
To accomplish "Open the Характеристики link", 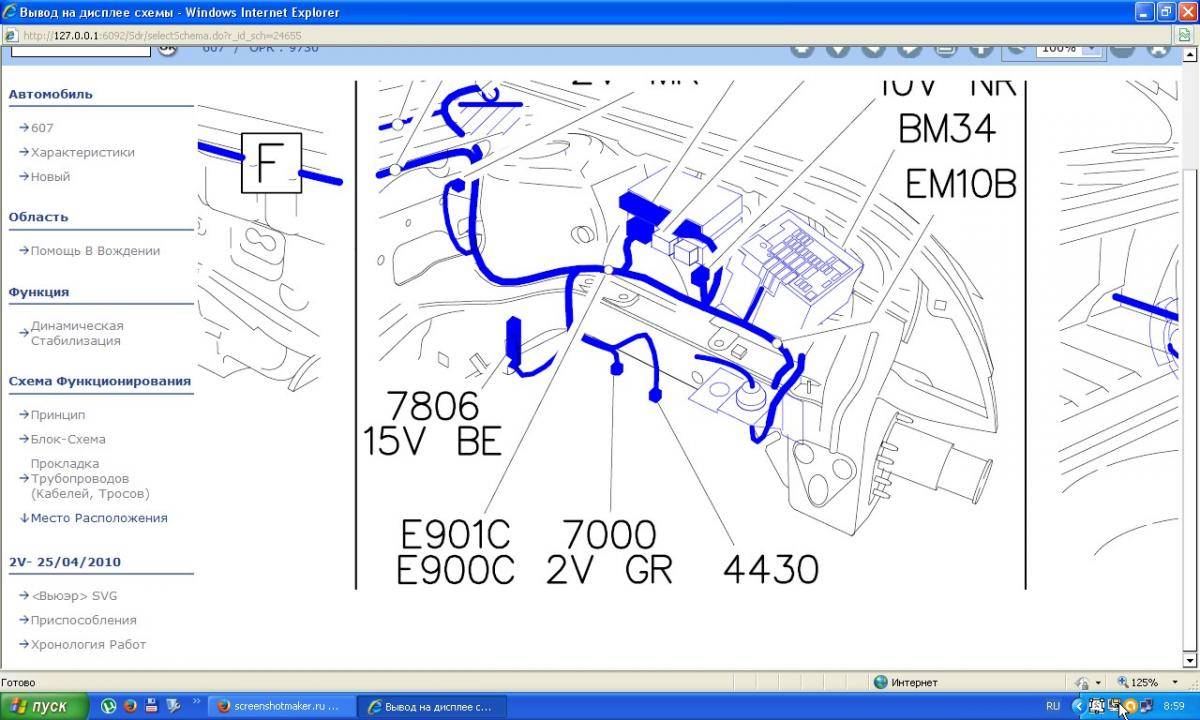I will (82, 152).
